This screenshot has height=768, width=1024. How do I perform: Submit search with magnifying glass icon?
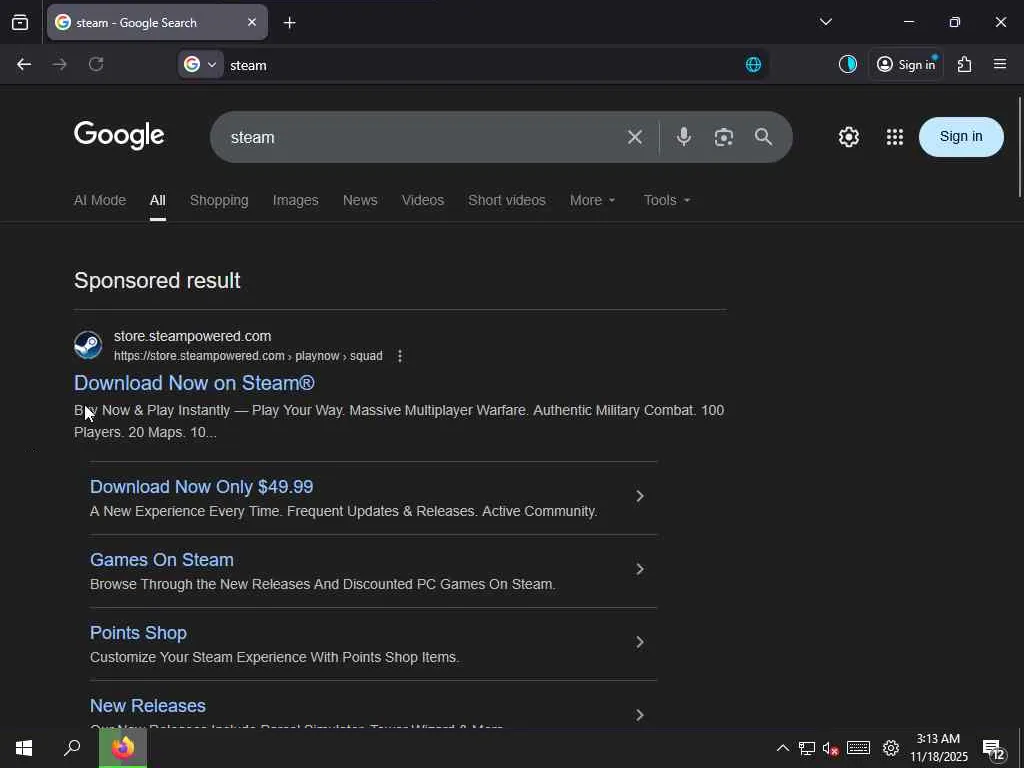[763, 136]
